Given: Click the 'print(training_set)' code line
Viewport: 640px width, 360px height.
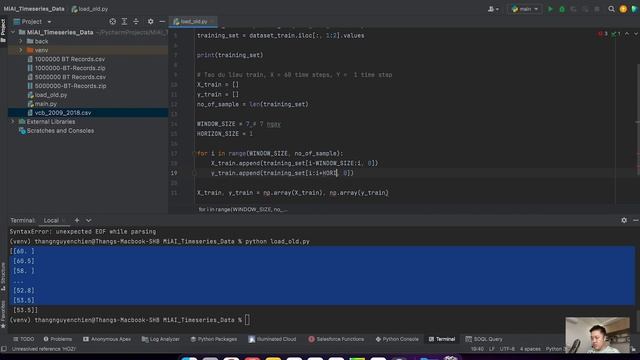Looking at the screenshot, I should (230, 55).
